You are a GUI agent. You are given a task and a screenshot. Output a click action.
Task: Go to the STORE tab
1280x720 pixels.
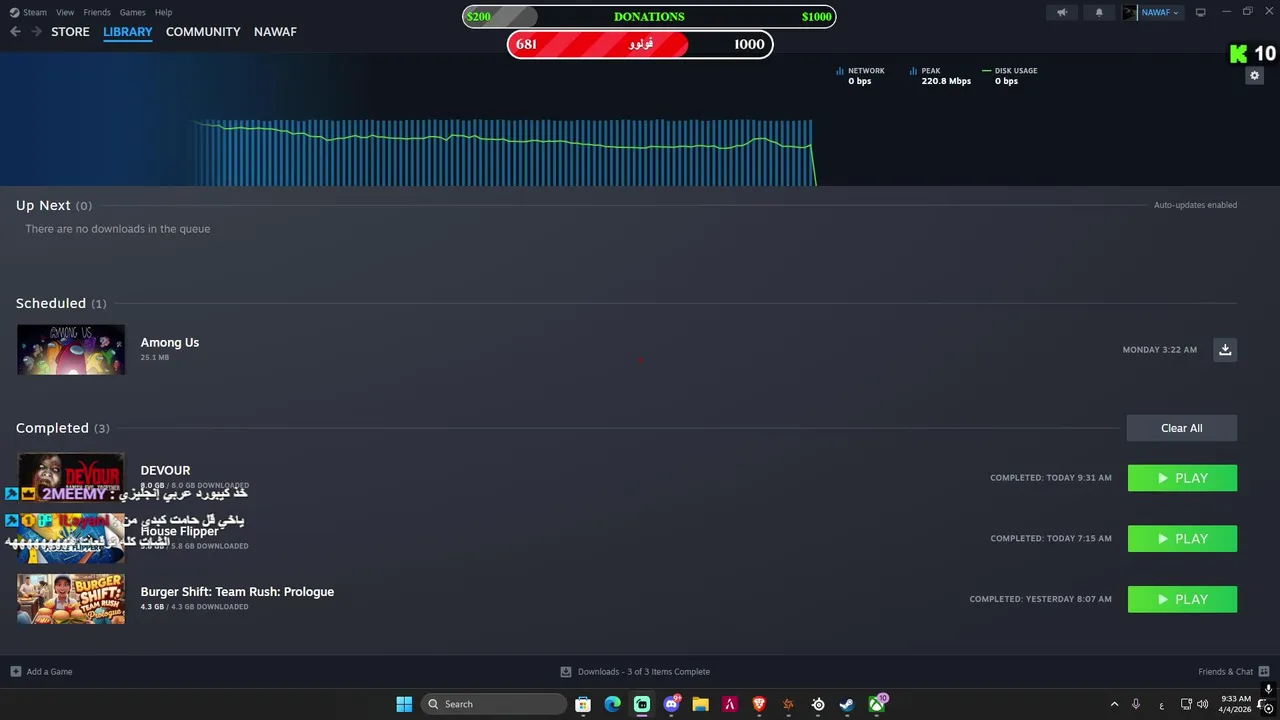tap(70, 32)
